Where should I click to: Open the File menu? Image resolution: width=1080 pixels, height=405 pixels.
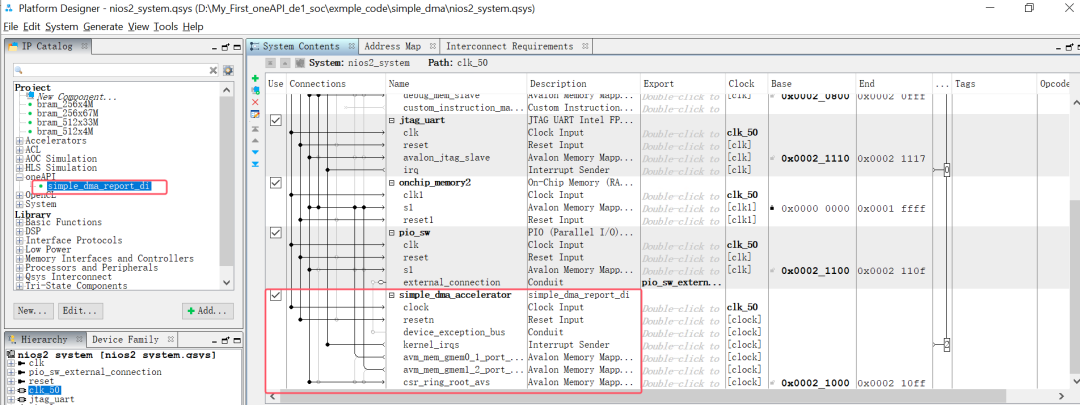coord(11,27)
